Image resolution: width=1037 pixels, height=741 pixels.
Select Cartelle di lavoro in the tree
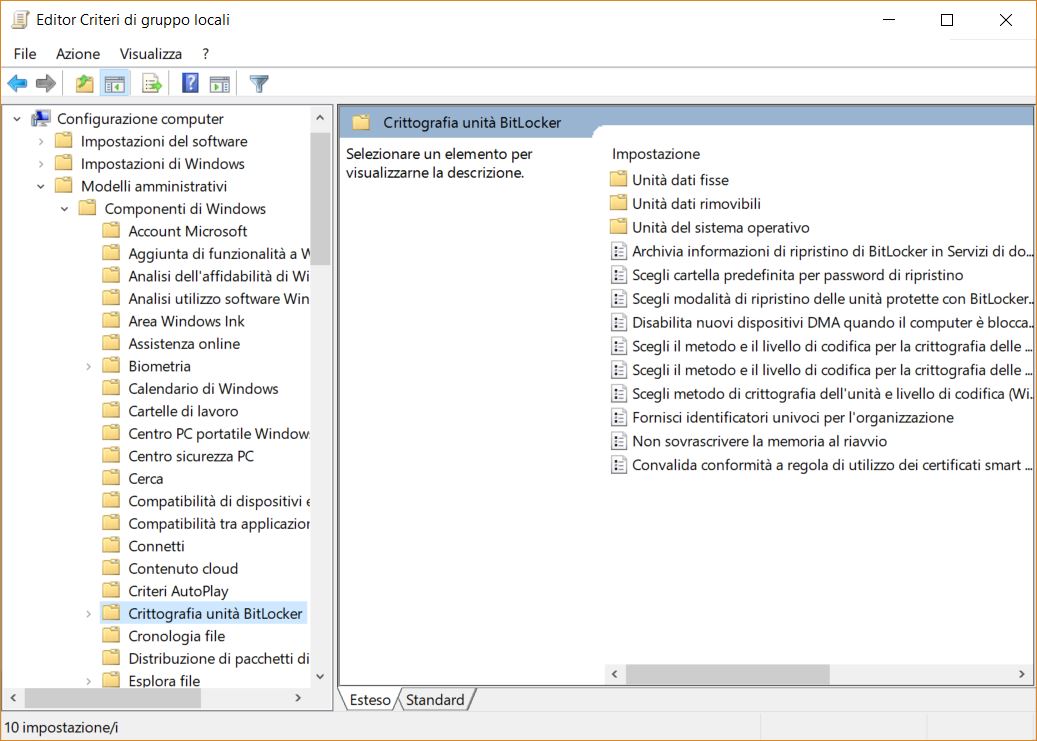coord(183,411)
